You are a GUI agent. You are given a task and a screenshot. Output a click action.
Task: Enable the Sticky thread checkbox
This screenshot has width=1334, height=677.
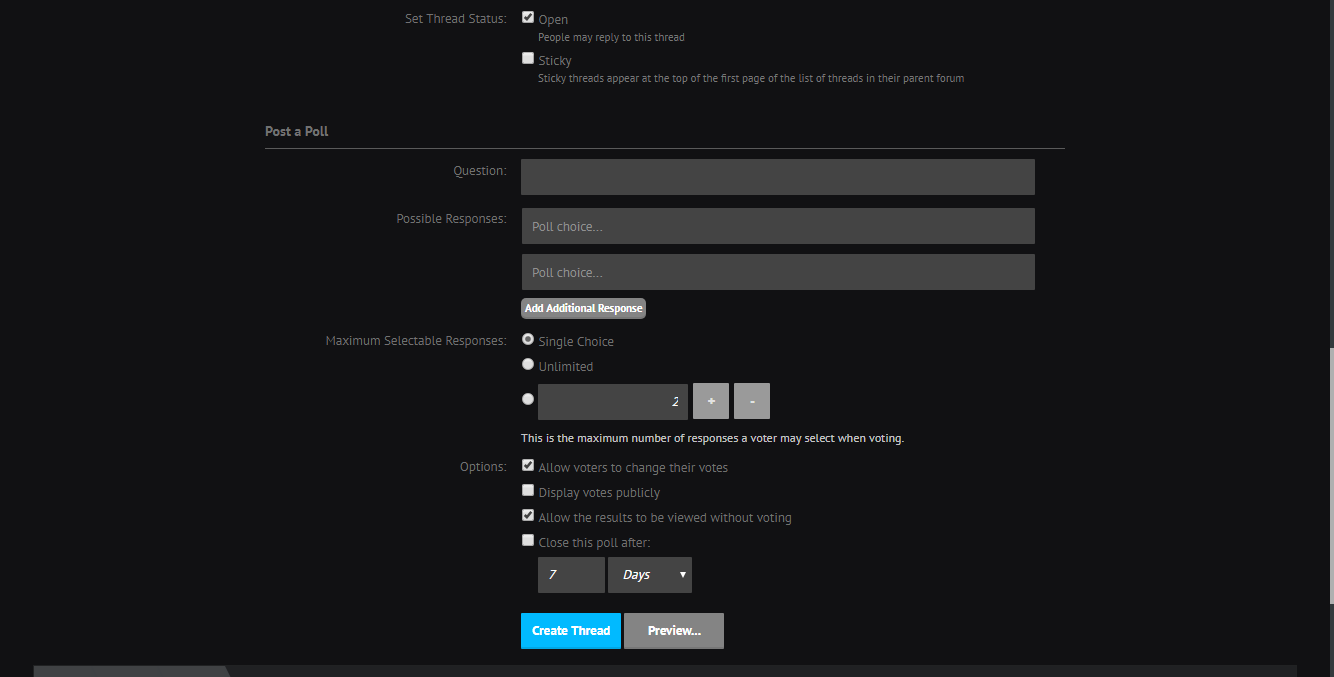[x=528, y=59]
